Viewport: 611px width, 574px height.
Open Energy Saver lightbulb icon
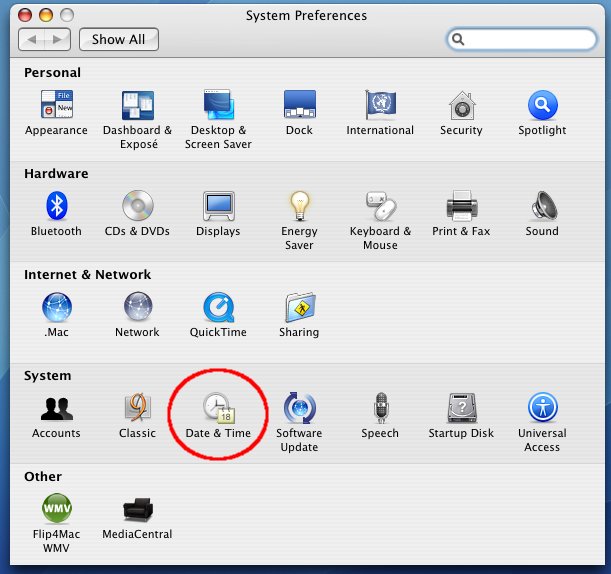(x=299, y=205)
